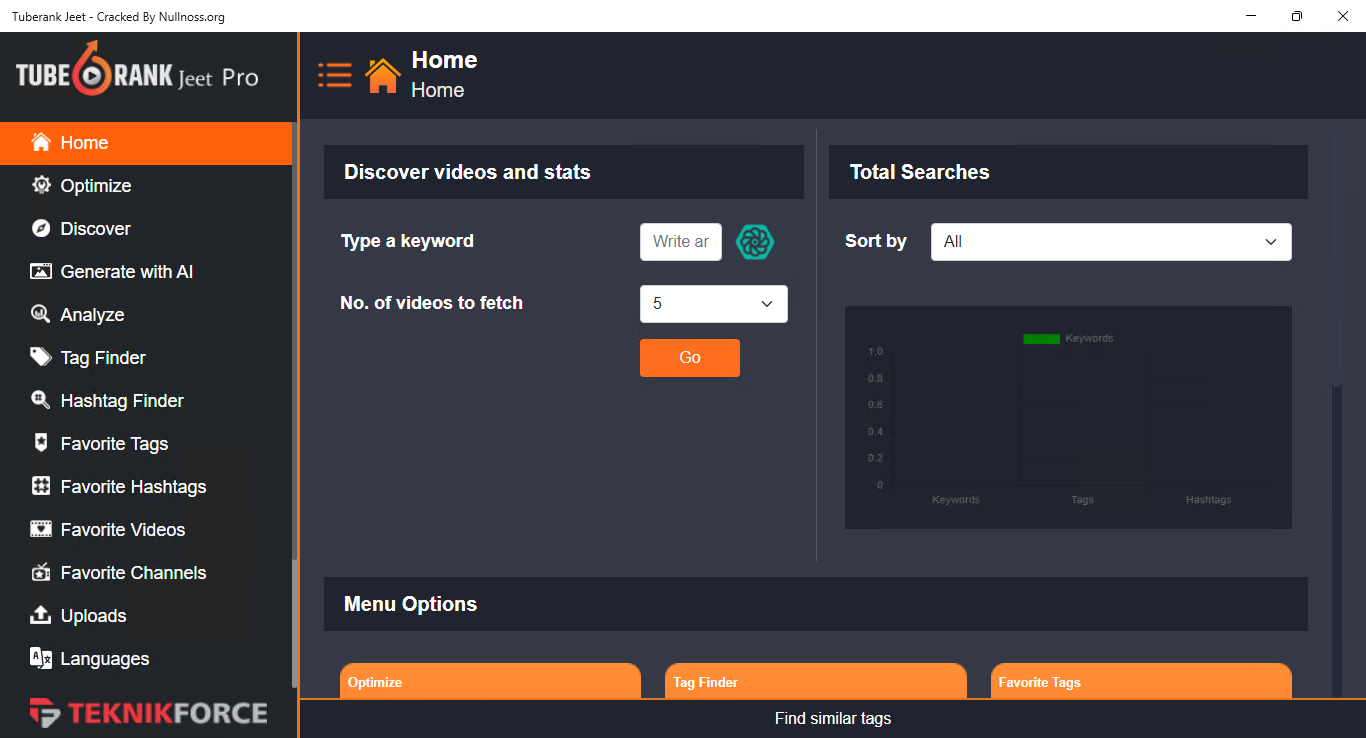Image resolution: width=1366 pixels, height=738 pixels.
Task: Open the Favorite Videos menu item
Action: point(146,530)
